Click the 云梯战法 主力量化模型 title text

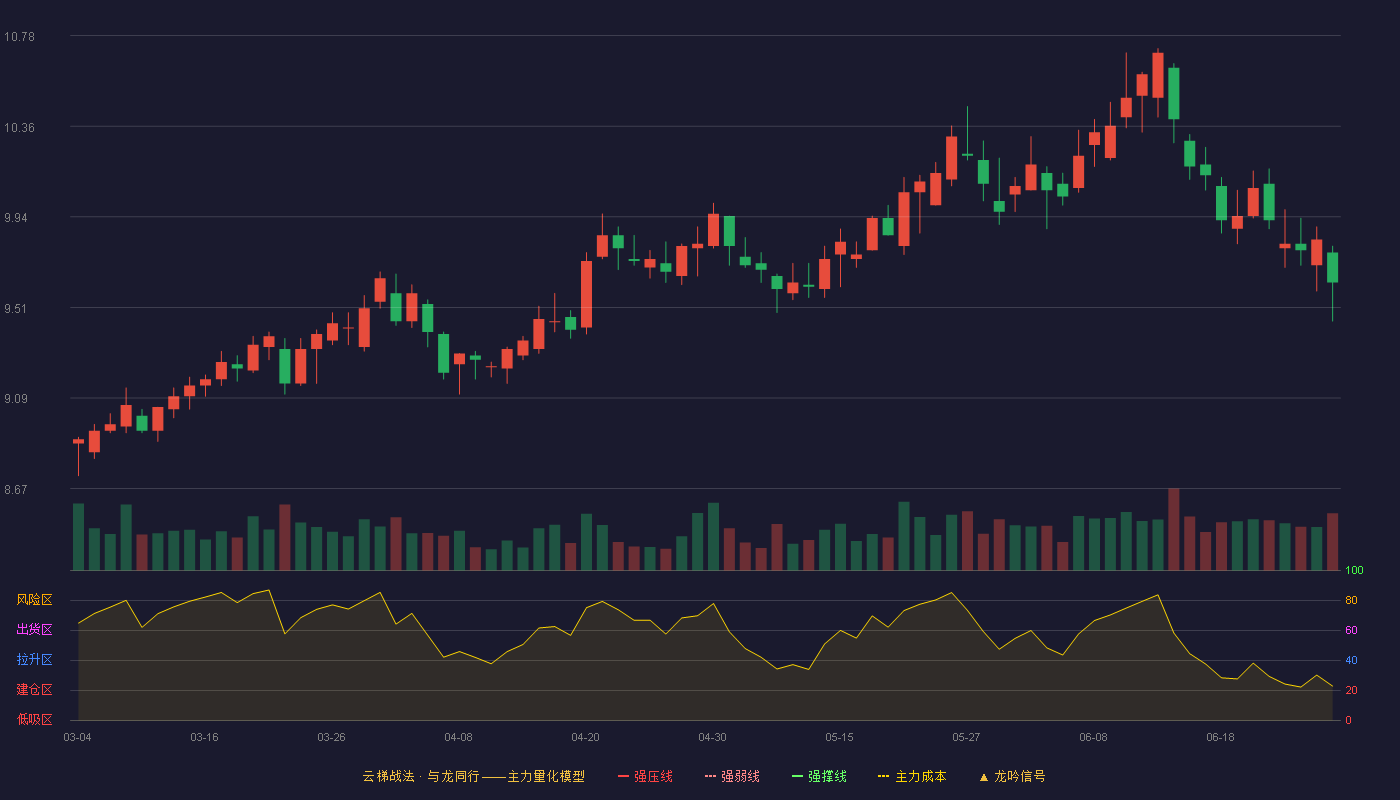pos(474,777)
